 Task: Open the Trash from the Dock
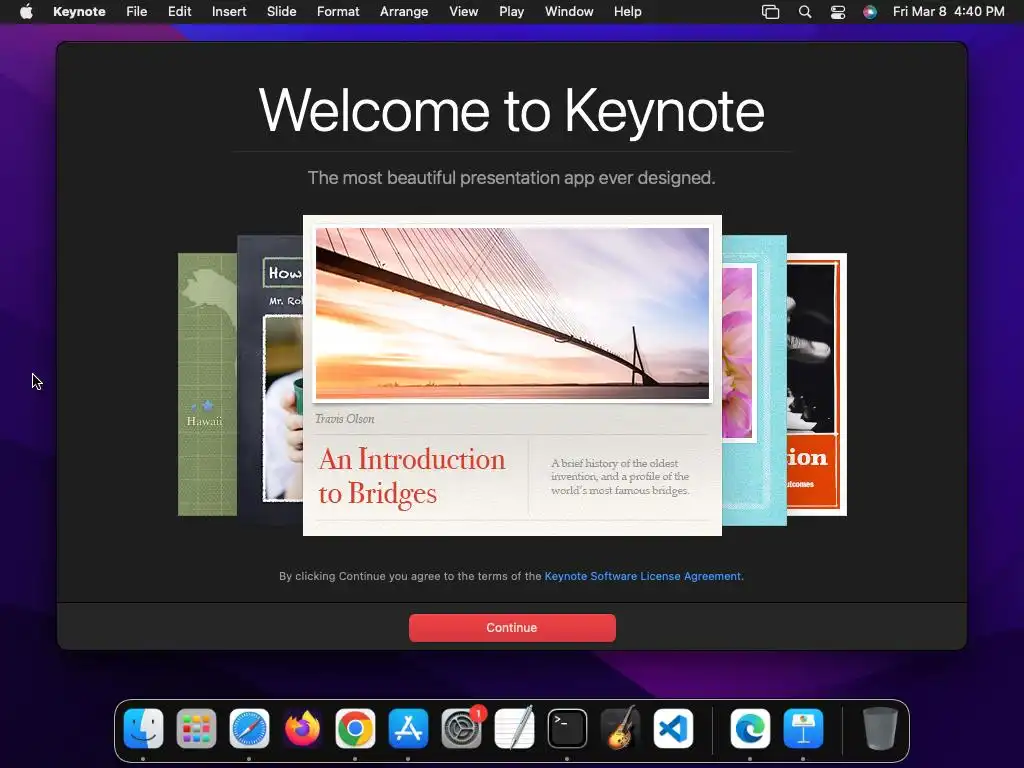click(880, 728)
